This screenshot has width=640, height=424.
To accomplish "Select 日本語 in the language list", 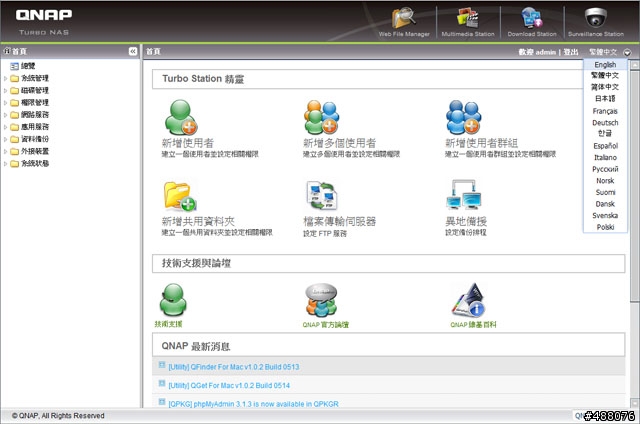I will click(605, 98).
